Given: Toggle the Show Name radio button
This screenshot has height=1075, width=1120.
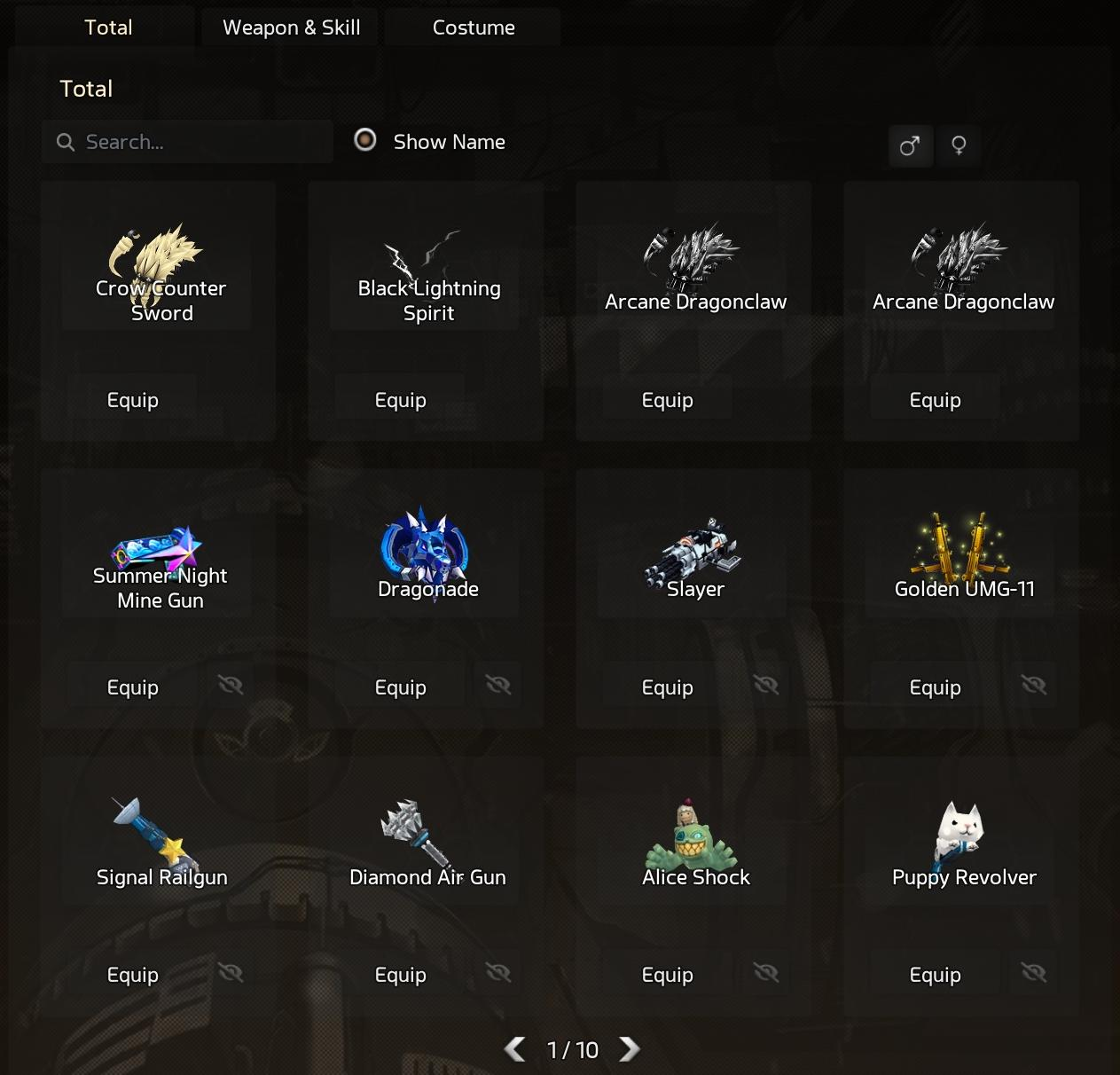Looking at the screenshot, I should [x=365, y=140].
